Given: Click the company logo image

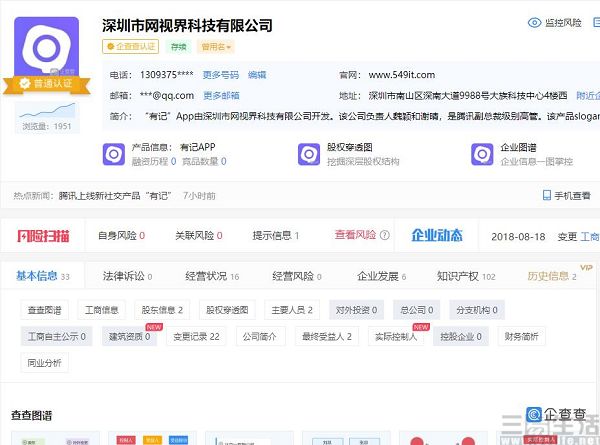Looking at the screenshot, I should pos(46,48).
